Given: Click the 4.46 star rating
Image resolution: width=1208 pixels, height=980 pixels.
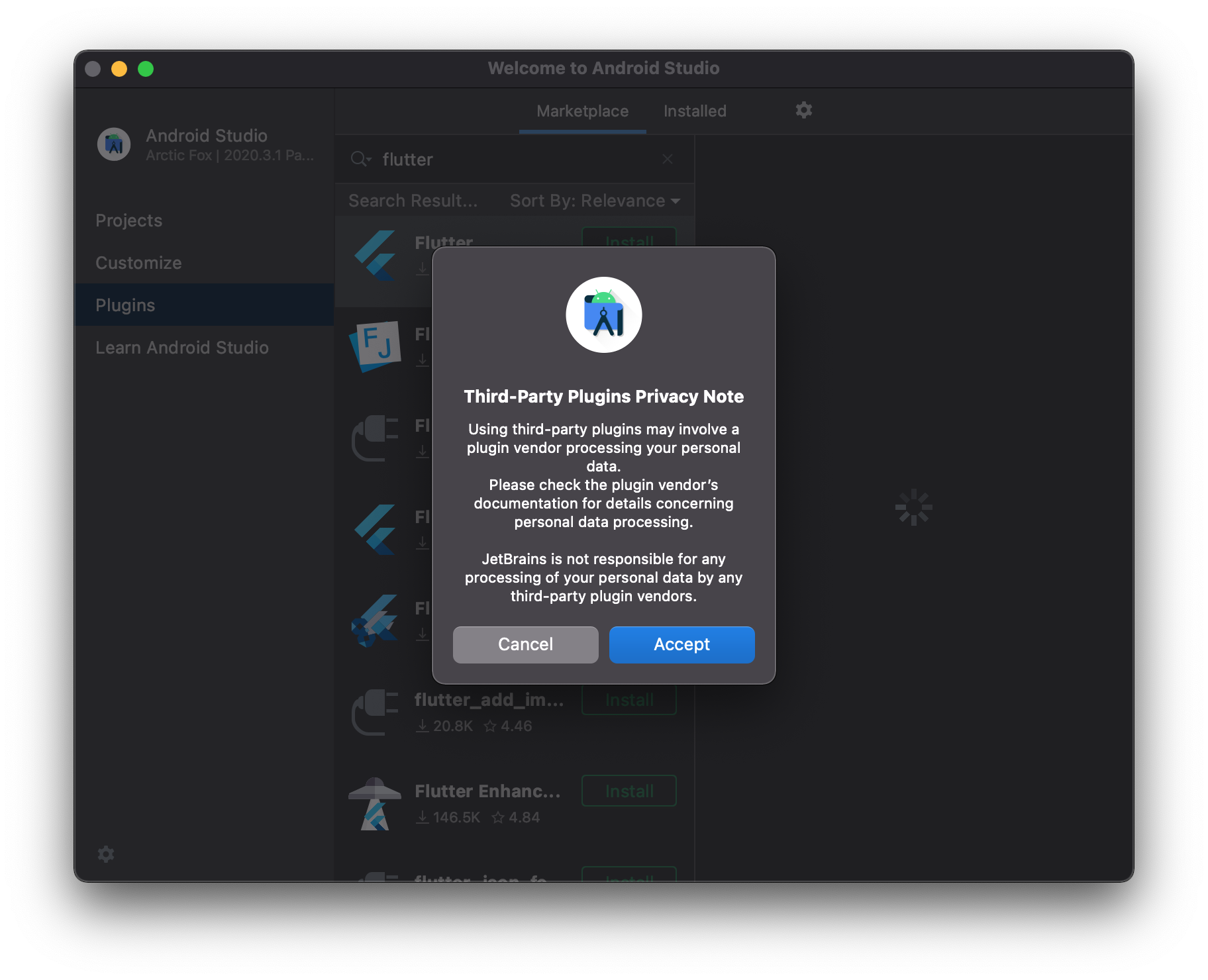Looking at the screenshot, I should tap(508, 726).
